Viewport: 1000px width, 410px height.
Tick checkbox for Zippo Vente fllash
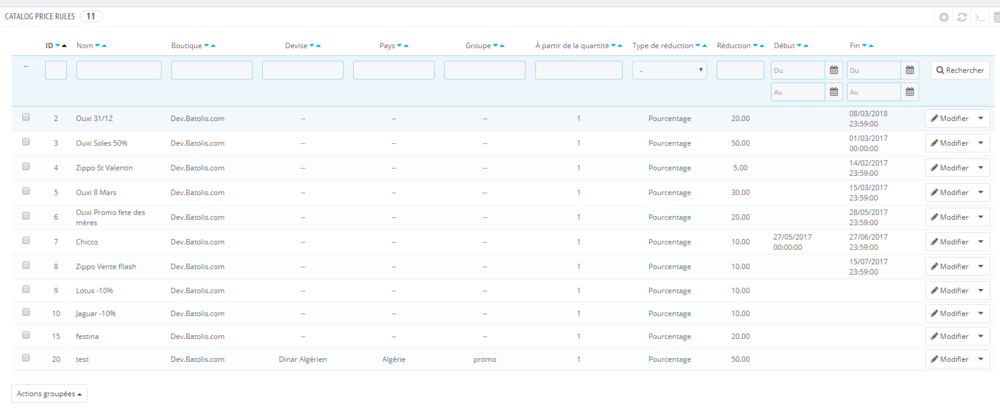point(26,265)
